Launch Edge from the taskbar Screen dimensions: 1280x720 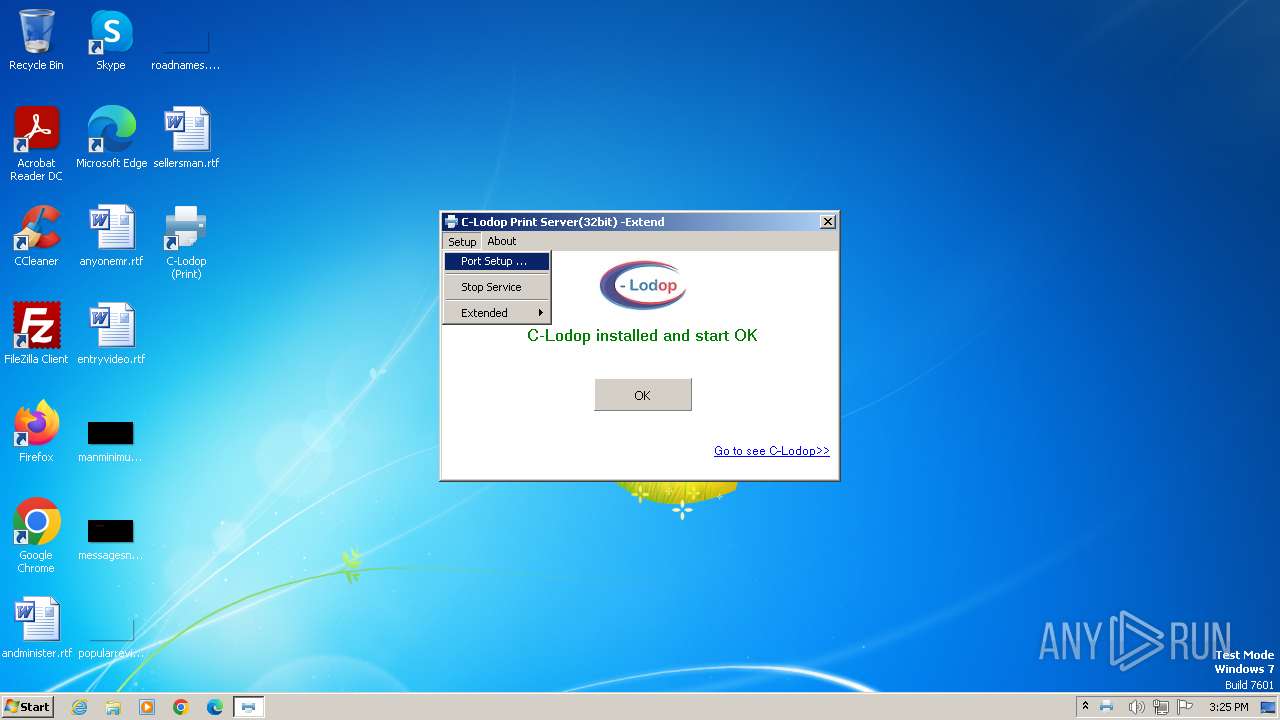215,707
